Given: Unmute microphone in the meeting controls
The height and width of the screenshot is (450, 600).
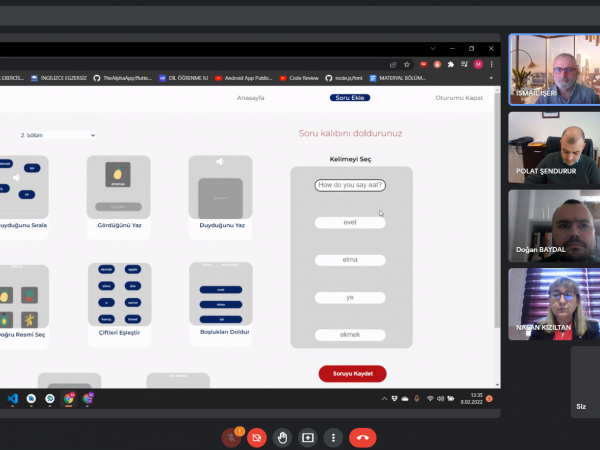Looking at the screenshot, I should point(231,438).
